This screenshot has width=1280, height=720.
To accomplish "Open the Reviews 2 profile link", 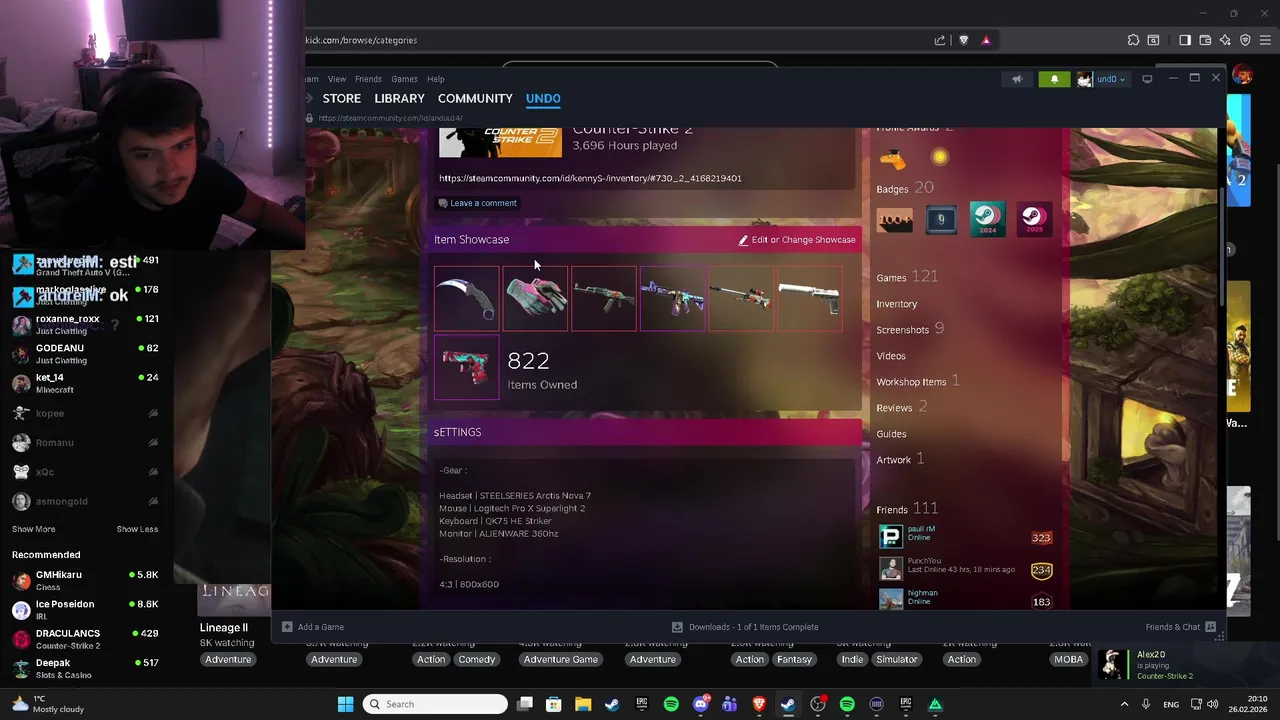I will click(901, 407).
